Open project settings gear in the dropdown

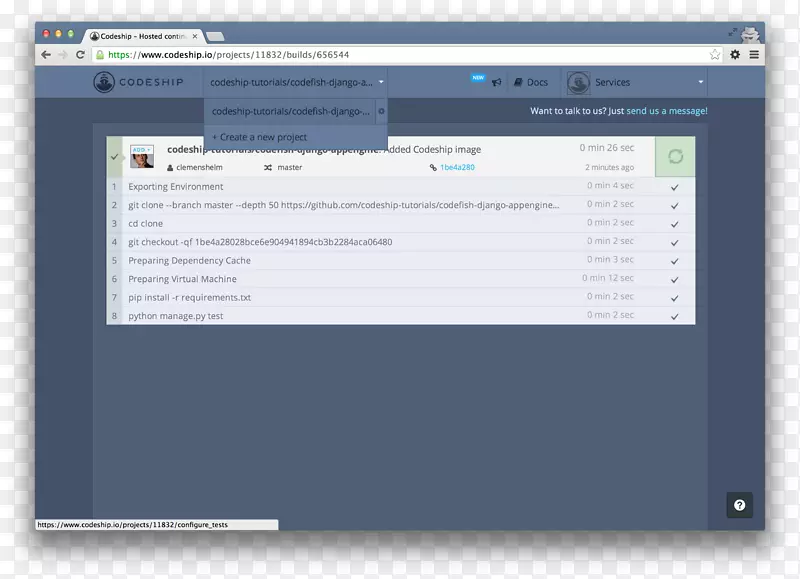point(381,111)
